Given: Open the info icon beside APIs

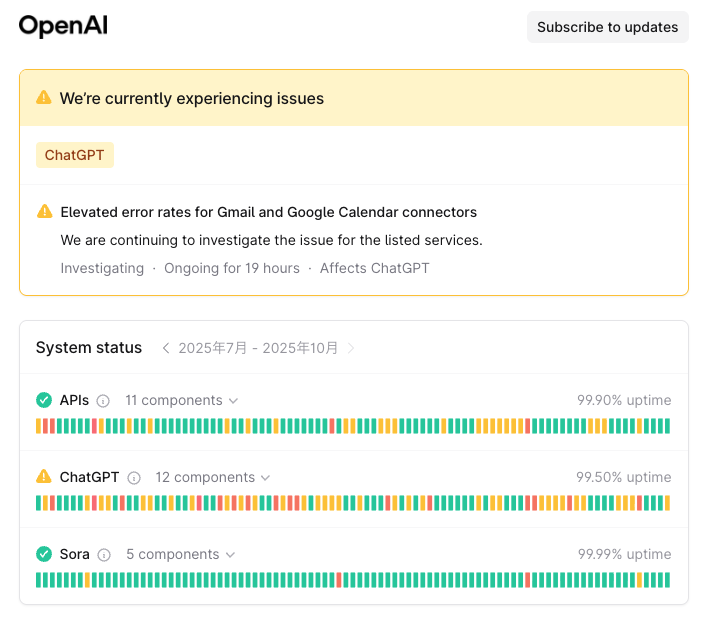Looking at the screenshot, I should pyautogui.click(x=103, y=401).
